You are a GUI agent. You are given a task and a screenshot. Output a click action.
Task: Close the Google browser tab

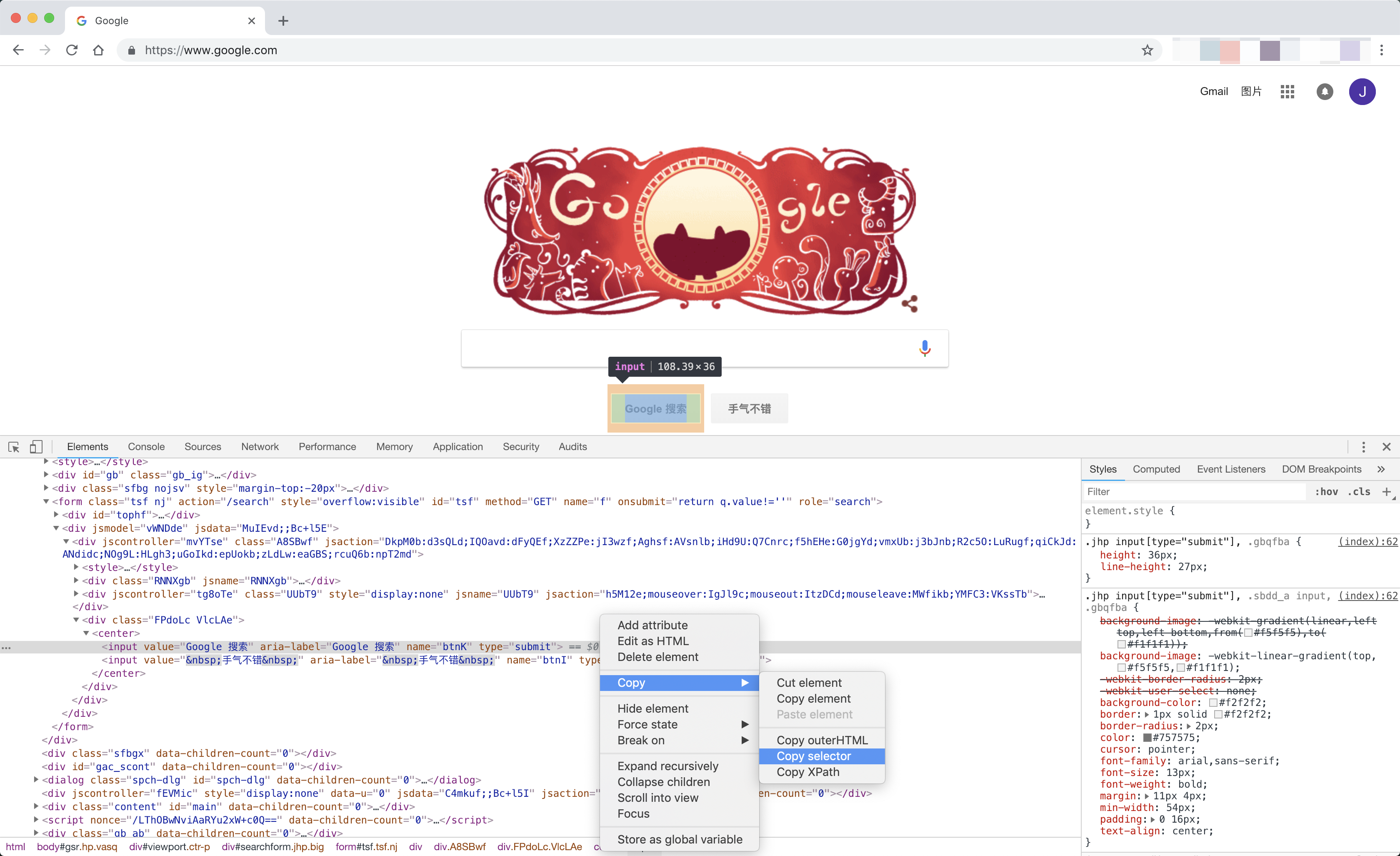pos(252,21)
